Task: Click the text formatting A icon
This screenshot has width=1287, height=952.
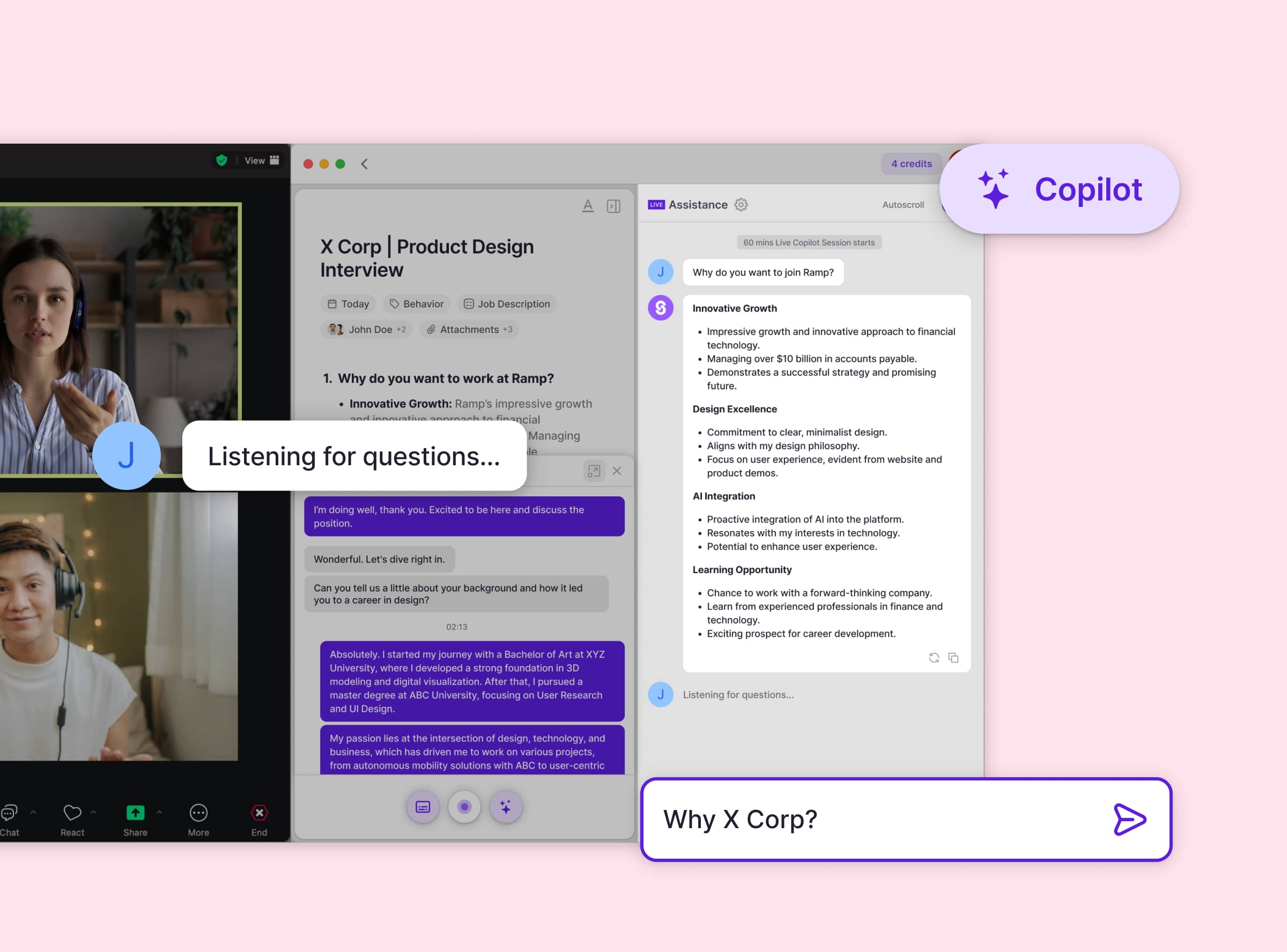Action: [x=587, y=206]
